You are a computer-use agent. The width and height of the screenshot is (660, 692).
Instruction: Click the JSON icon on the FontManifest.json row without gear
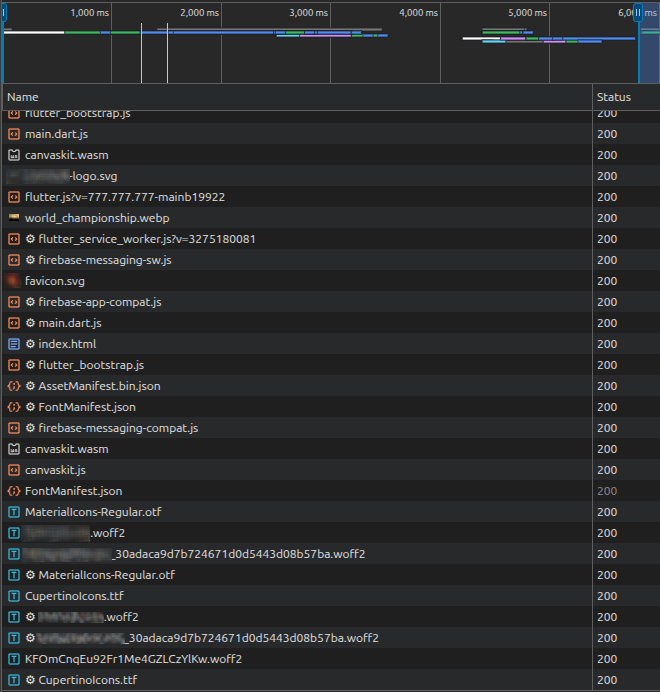14,491
